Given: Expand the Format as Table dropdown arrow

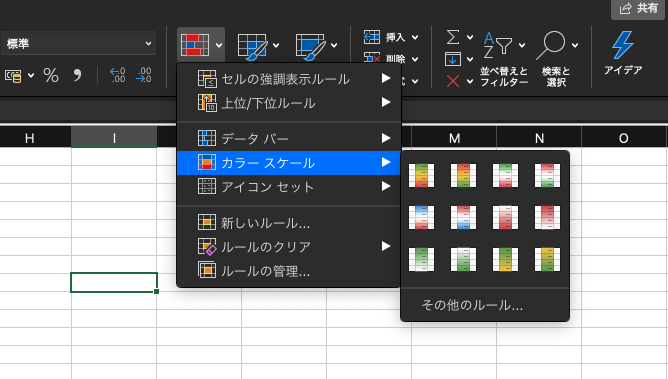Looking at the screenshot, I should [x=276, y=45].
